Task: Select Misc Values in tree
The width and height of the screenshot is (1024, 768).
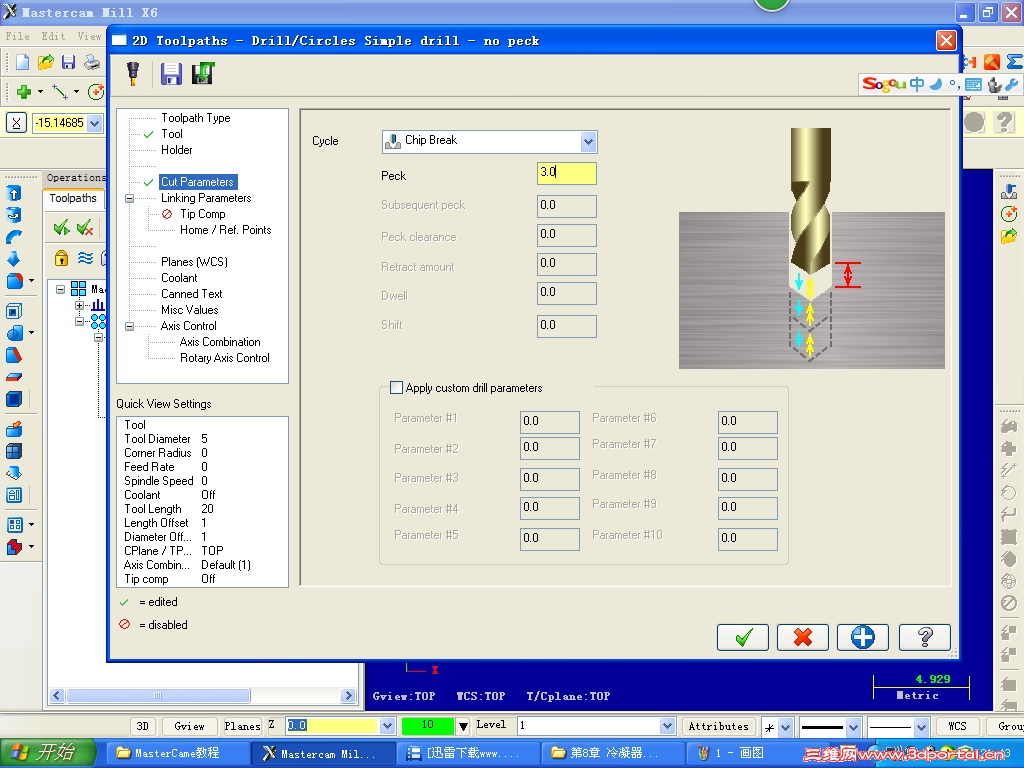Action: pos(189,310)
